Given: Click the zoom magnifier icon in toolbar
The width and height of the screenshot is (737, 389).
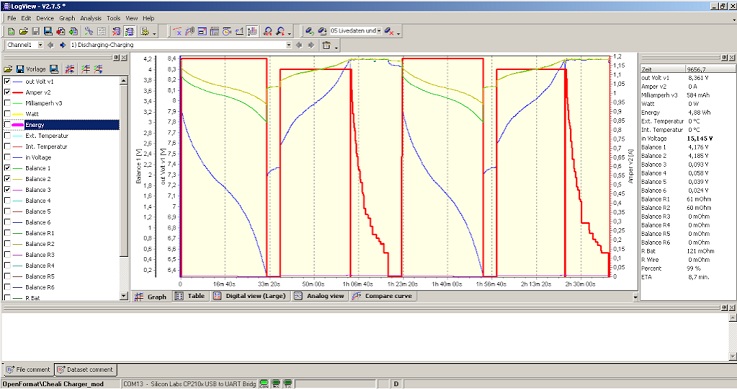Looking at the screenshot, I should coord(267,31).
